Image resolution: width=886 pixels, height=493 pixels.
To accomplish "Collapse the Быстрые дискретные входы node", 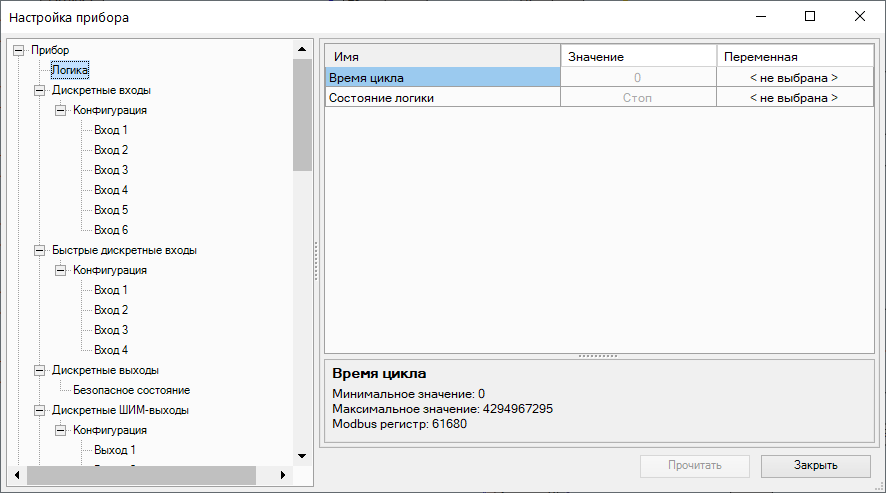I will tap(39, 250).
